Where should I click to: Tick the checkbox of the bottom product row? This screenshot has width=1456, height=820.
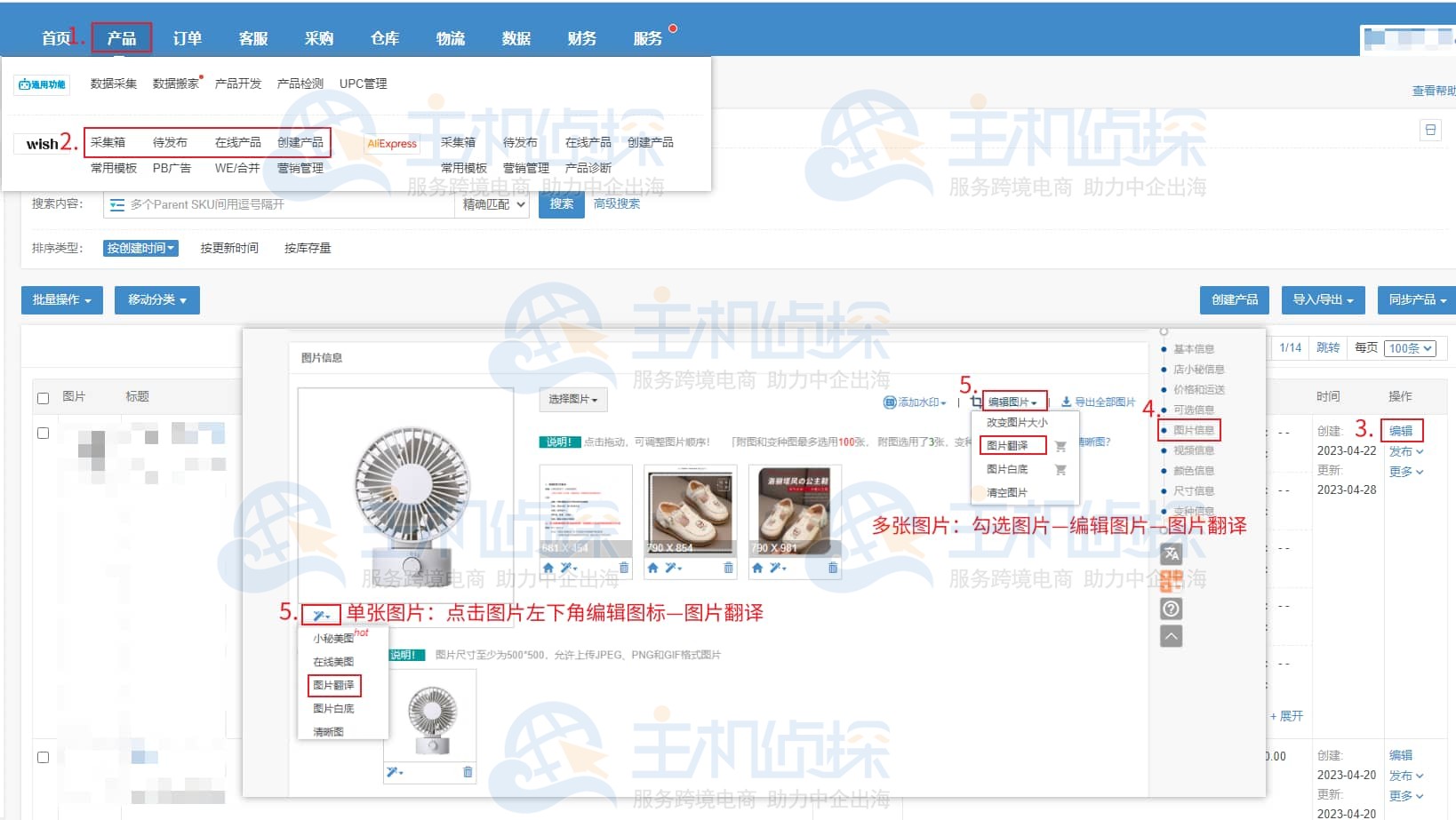tap(43, 758)
